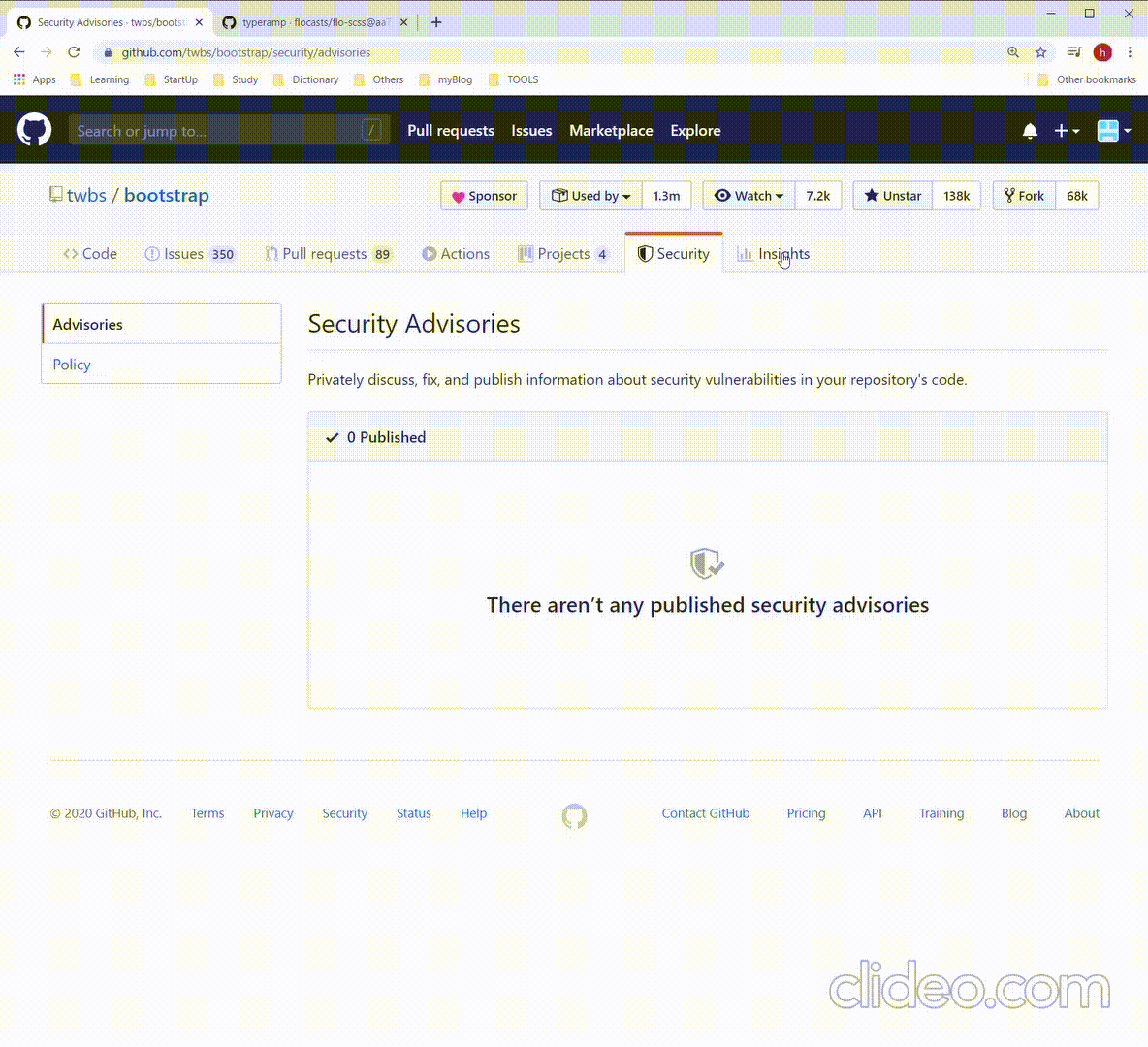View the 1.3m dependents count
The height and width of the screenshot is (1047, 1148).
pyautogui.click(x=666, y=196)
